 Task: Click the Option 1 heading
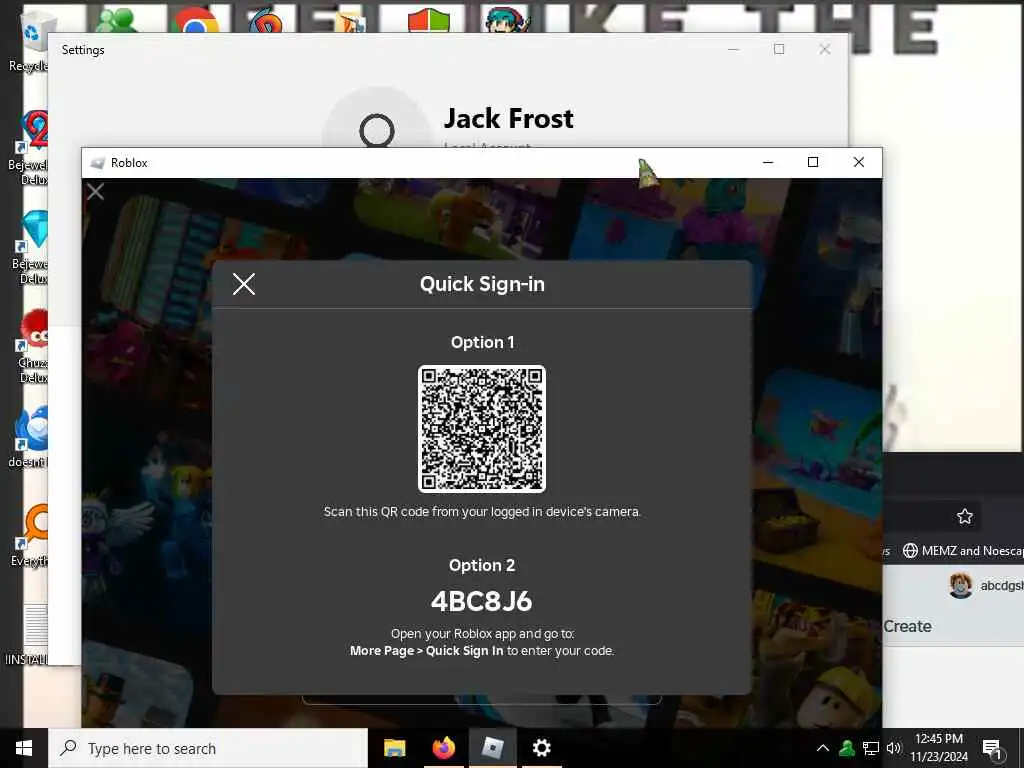click(483, 342)
